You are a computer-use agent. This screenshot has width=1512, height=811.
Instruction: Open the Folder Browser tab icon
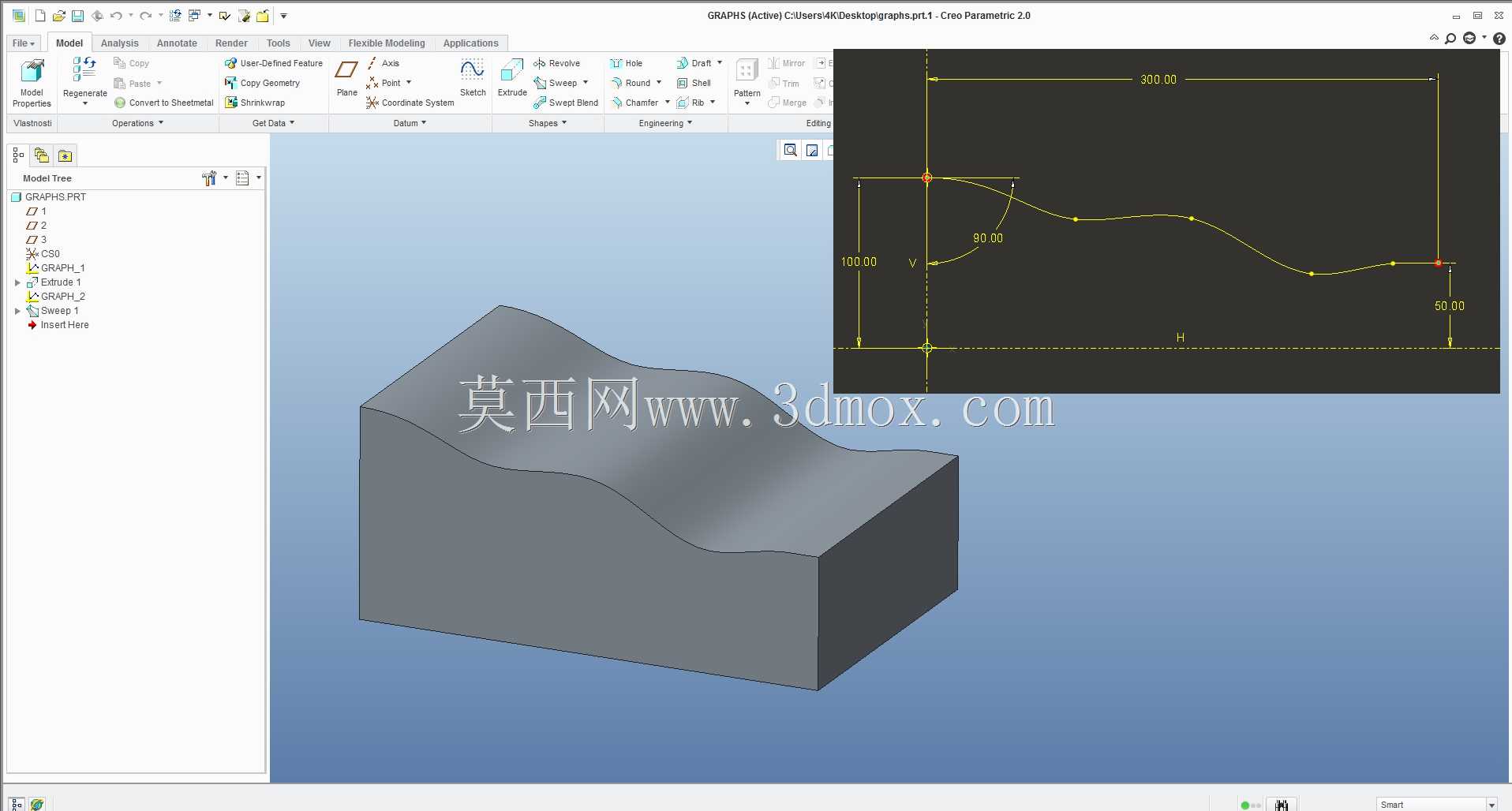(42, 155)
